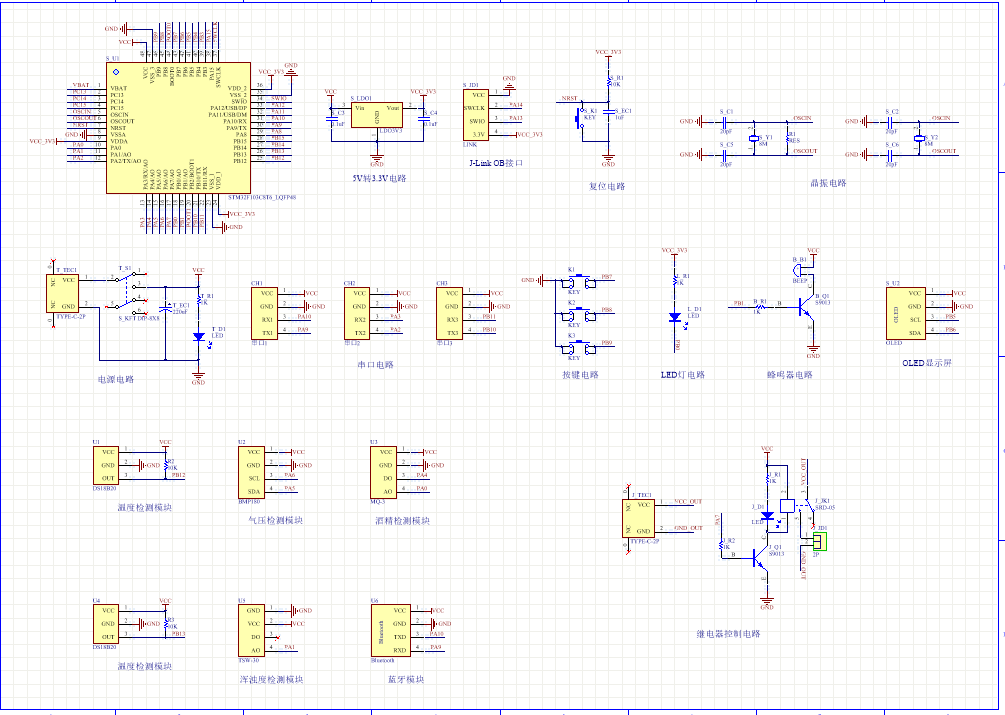Click the blue LED symbol in the LED circuit
Viewport: 1005px width, 715px height.
676,317
